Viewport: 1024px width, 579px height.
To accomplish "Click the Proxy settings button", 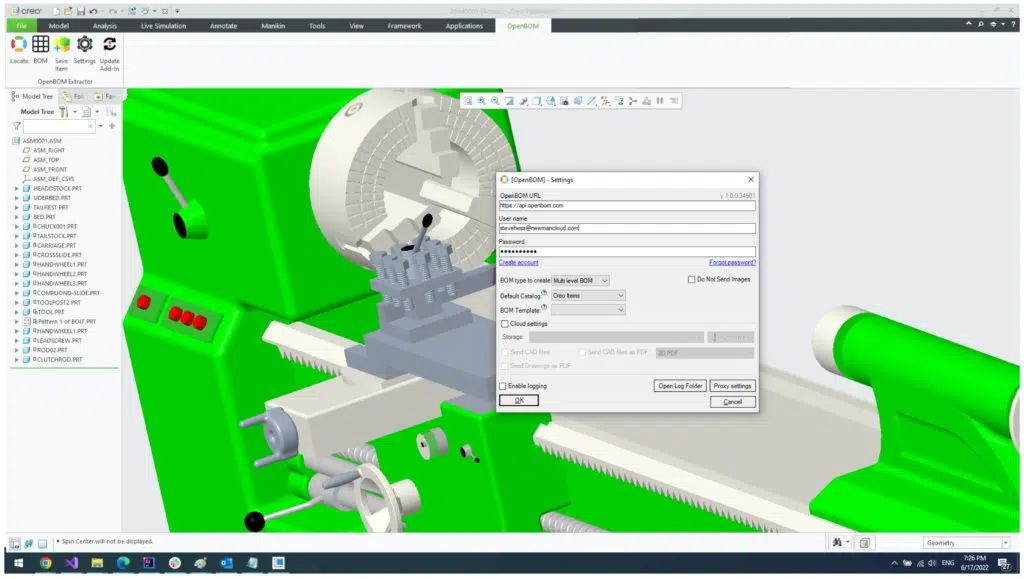I will [x=732, y=386].
